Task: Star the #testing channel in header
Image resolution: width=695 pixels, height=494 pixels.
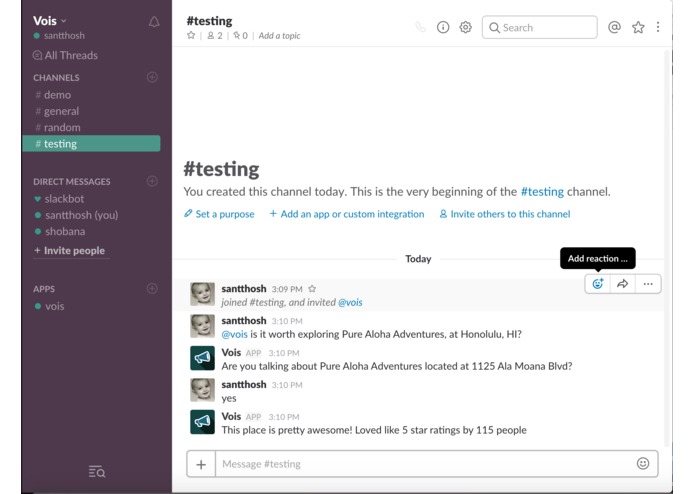Action: coord(191,35)
